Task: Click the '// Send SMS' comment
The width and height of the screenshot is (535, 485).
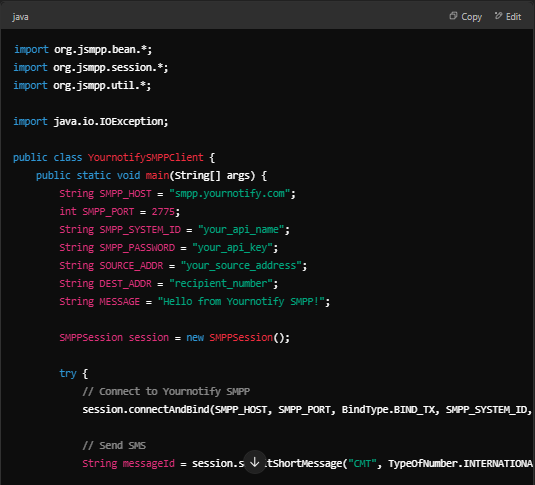Action: pyautogui.click(x=114, y=445)
